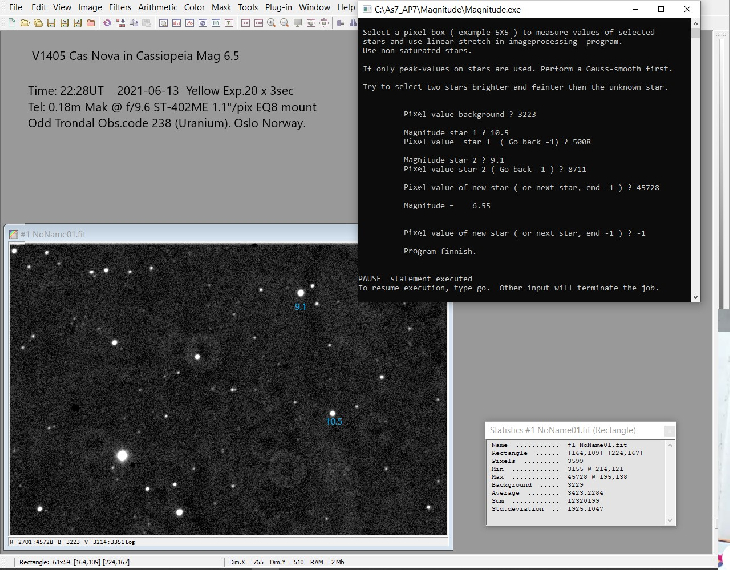Click the NoName01 image window title icon
Image resolution: width=730 pixels, height=570 pixels.
pyautogui.click(x=13, y=234)
